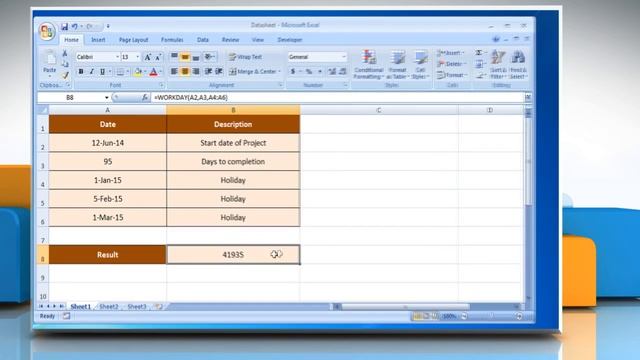Click Format cells button

click(x=451, y=75)
